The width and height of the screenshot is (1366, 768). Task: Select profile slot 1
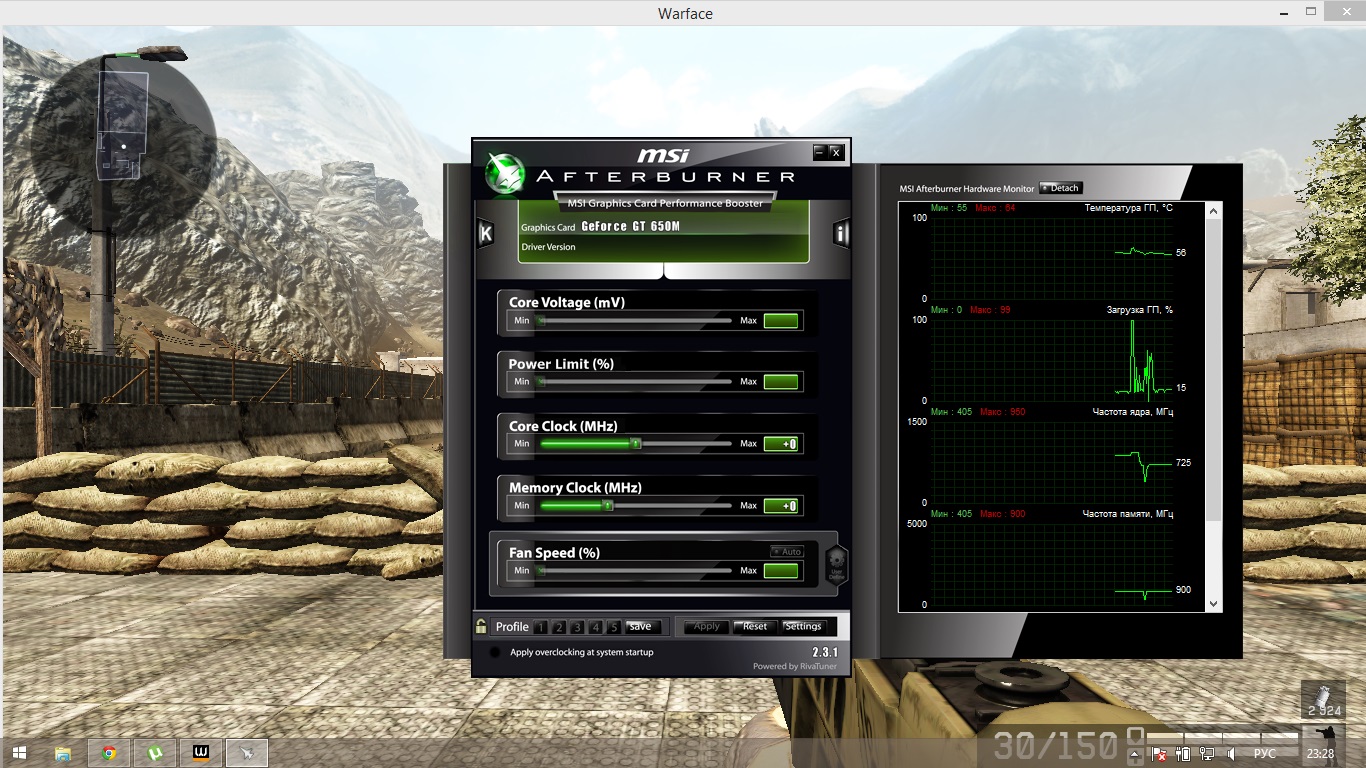click(x=540, y=627)
